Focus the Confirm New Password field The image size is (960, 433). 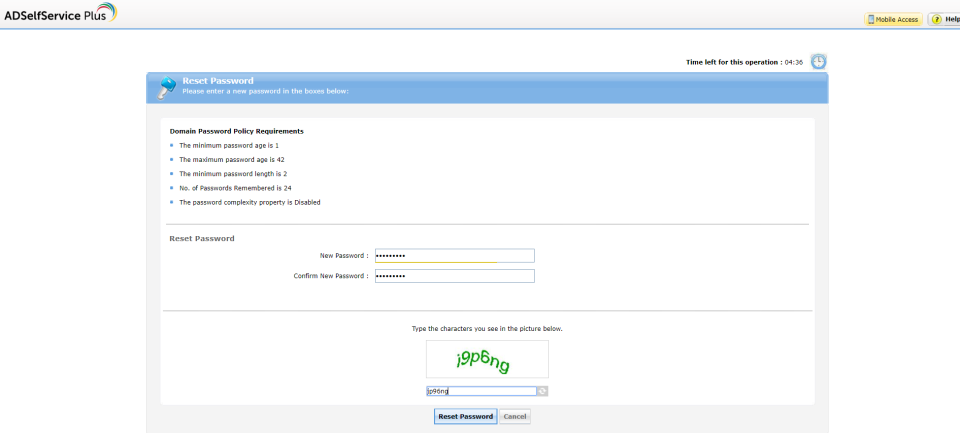tap(454, 276)
